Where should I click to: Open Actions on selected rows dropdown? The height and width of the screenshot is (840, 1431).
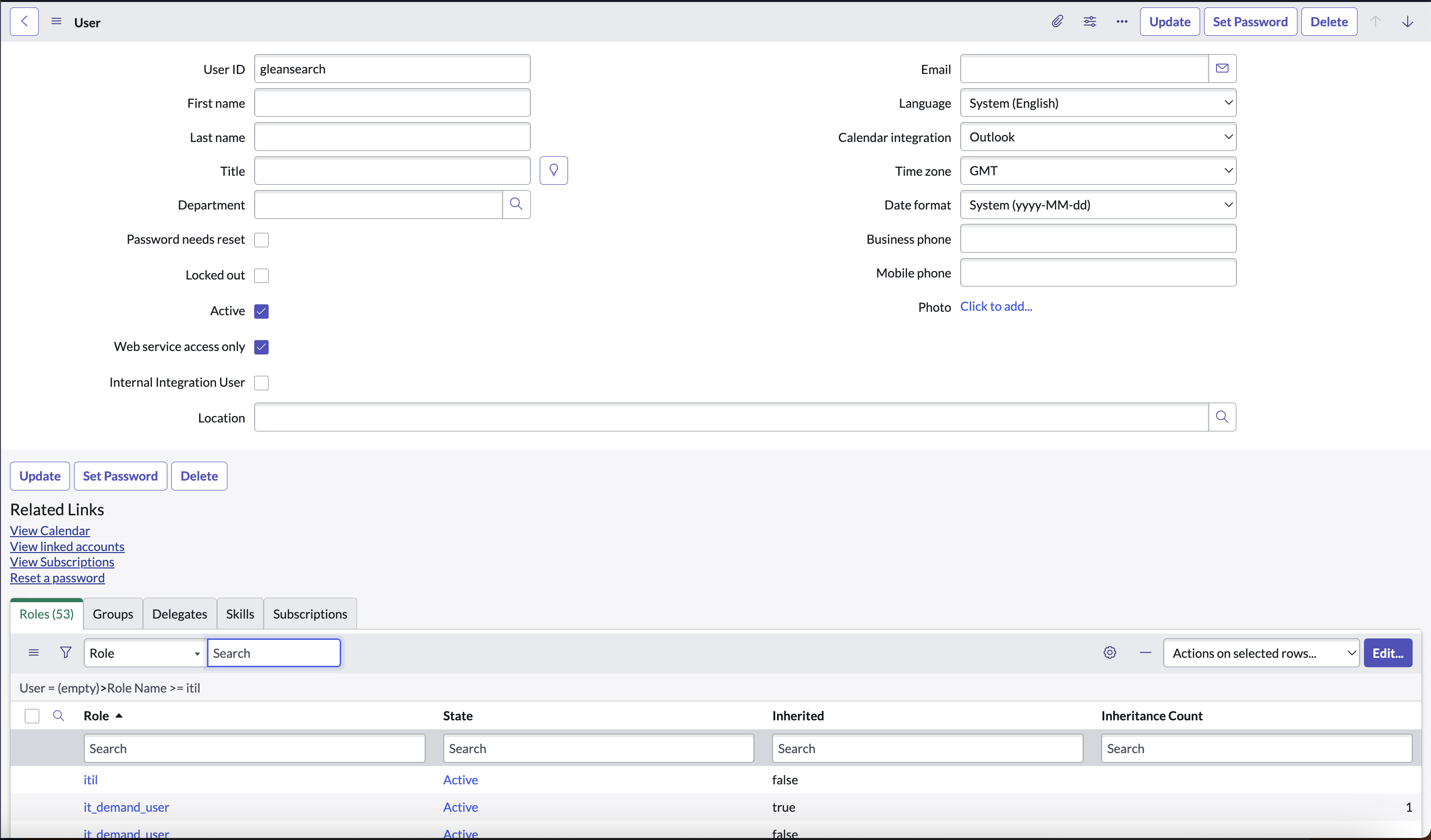(1261, 653)
